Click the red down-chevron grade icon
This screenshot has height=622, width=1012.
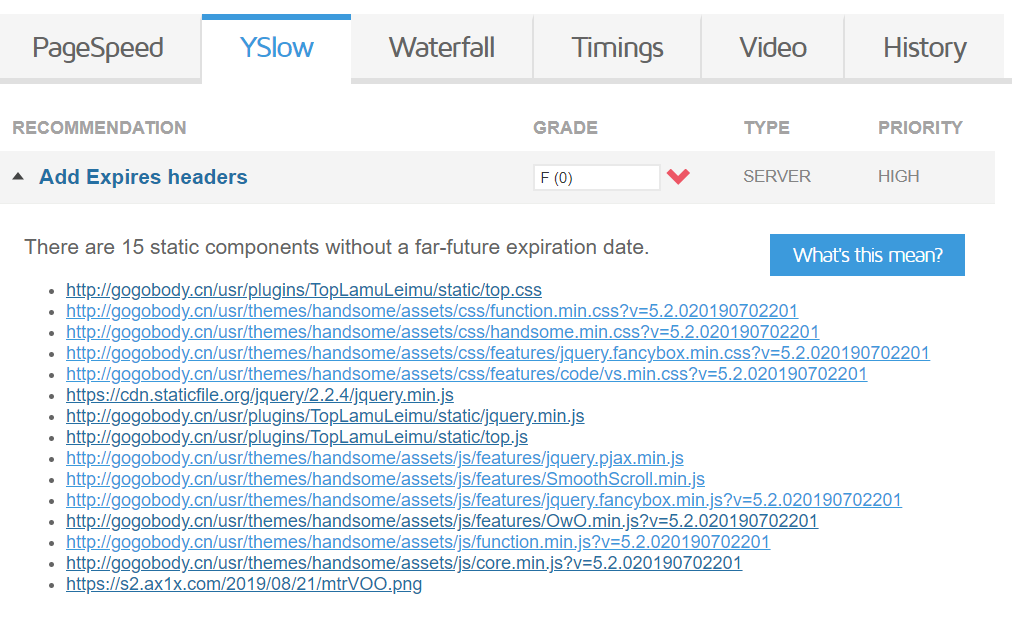(679, 177)
